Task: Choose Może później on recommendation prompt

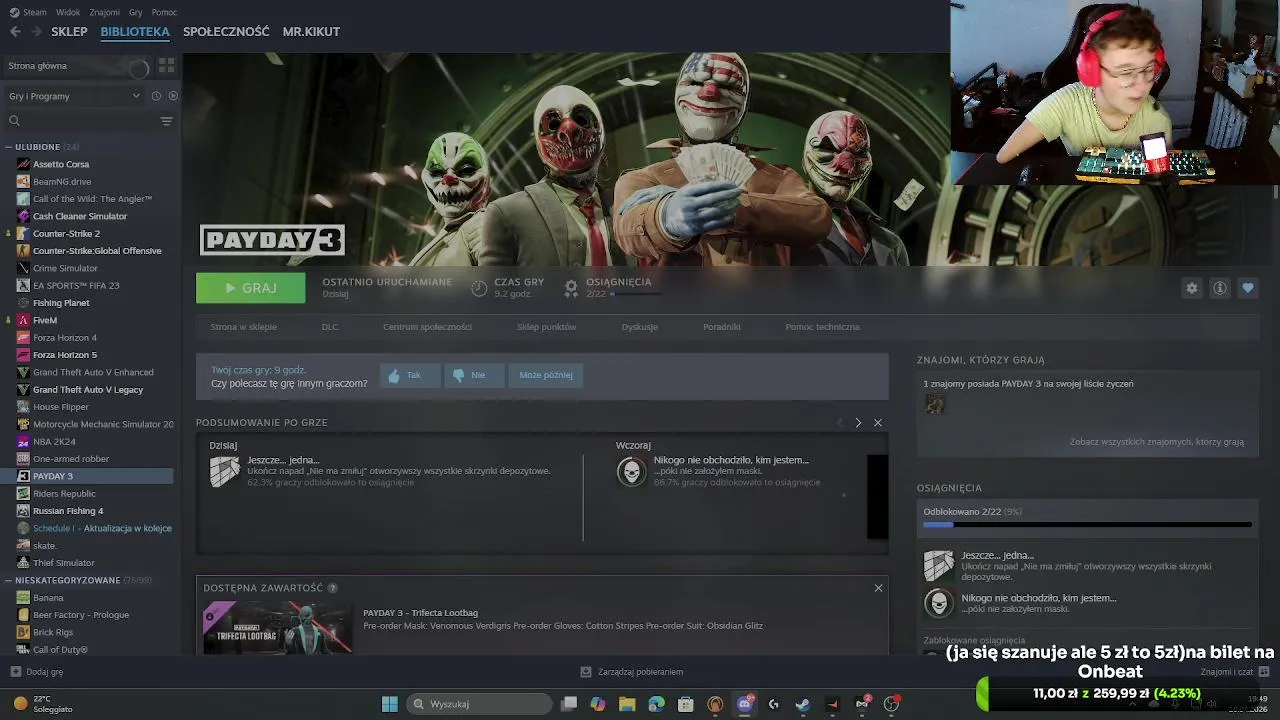Action: 546,375
